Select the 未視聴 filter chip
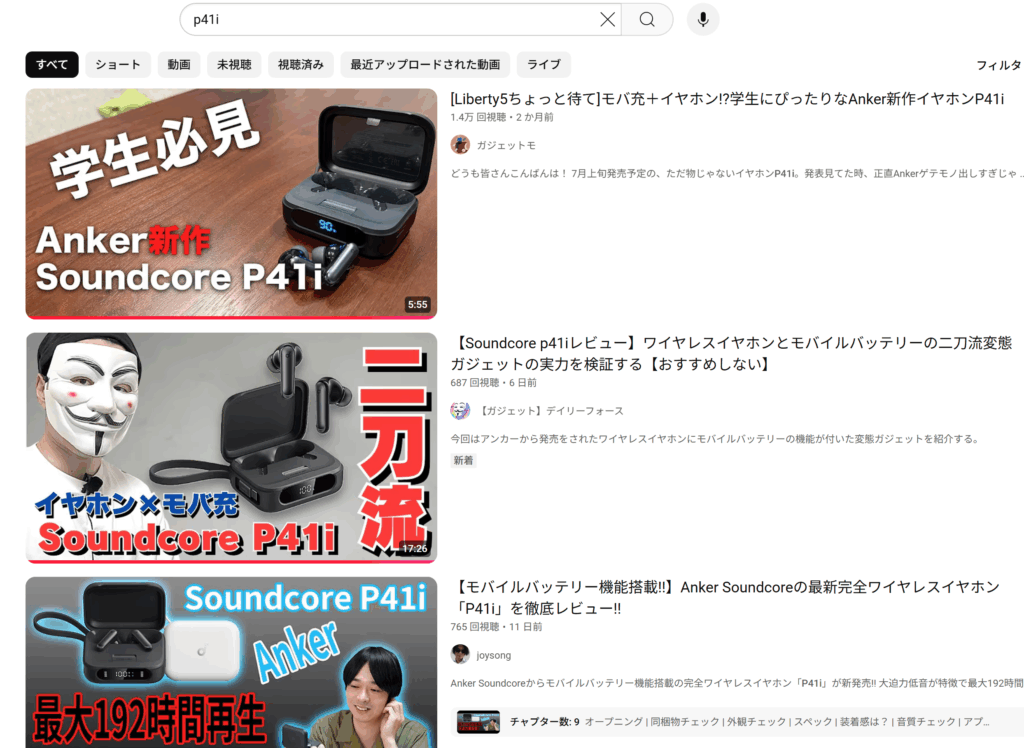 pyautogui.click(x=234, y=65)
